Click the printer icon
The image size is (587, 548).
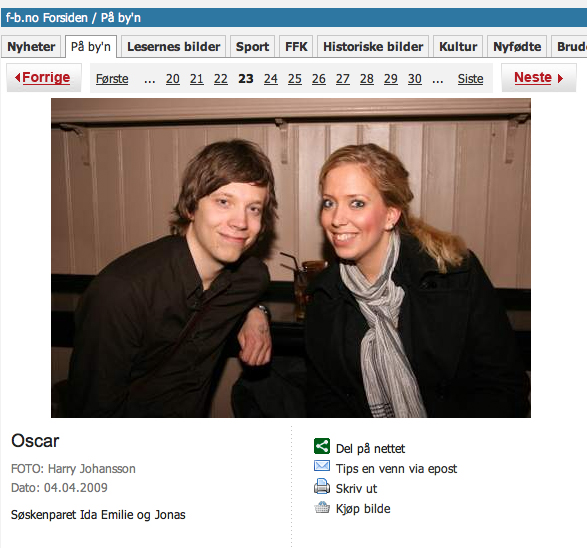click(x=322, y=486)
